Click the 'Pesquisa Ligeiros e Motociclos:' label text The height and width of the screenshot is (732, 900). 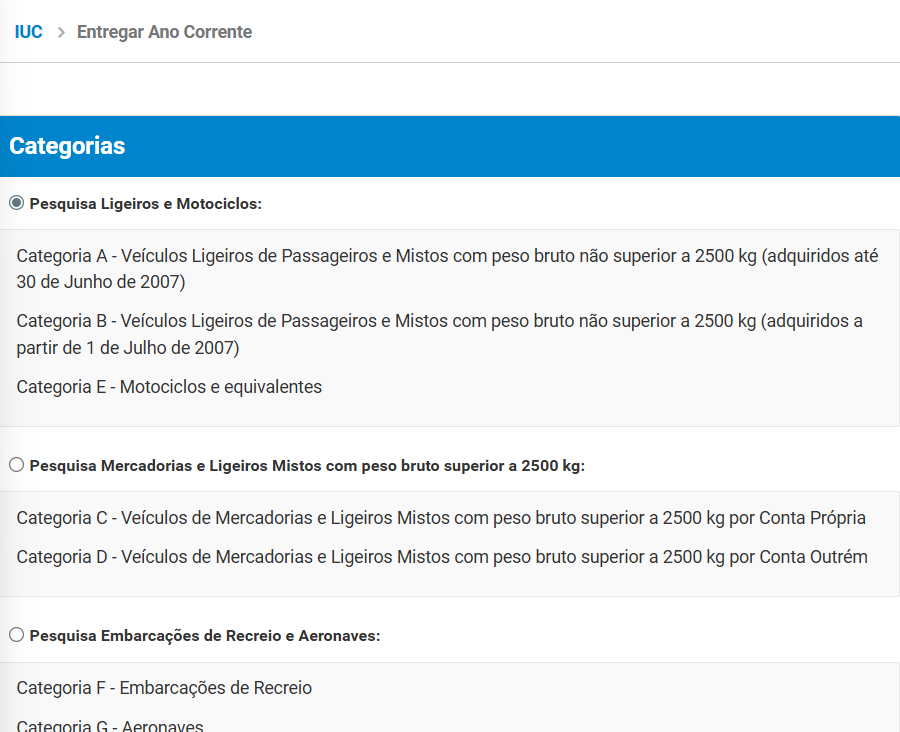tap(145, 204)
